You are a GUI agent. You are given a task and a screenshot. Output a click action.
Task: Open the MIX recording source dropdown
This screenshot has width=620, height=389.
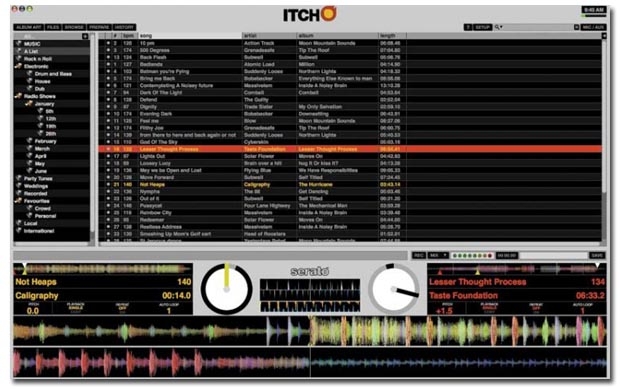pos(438,255)
